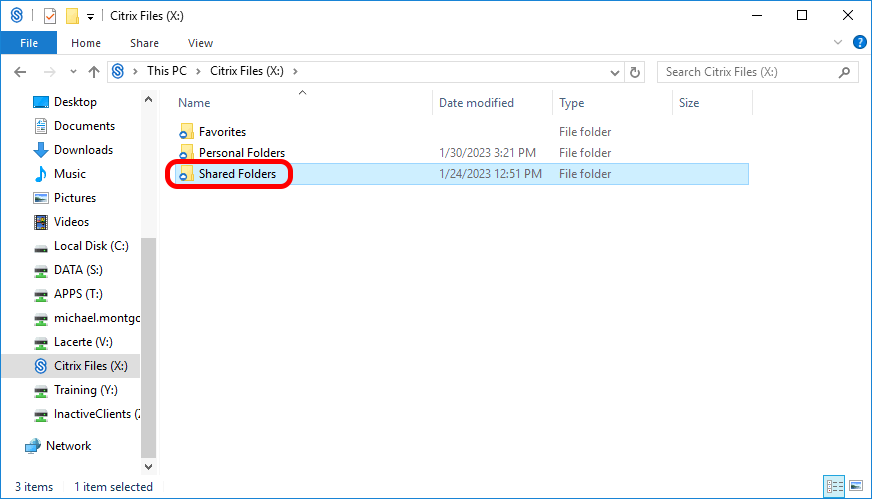
Task: Click the Music note icon in navigation pane
Action: click(x=41, y=174)
